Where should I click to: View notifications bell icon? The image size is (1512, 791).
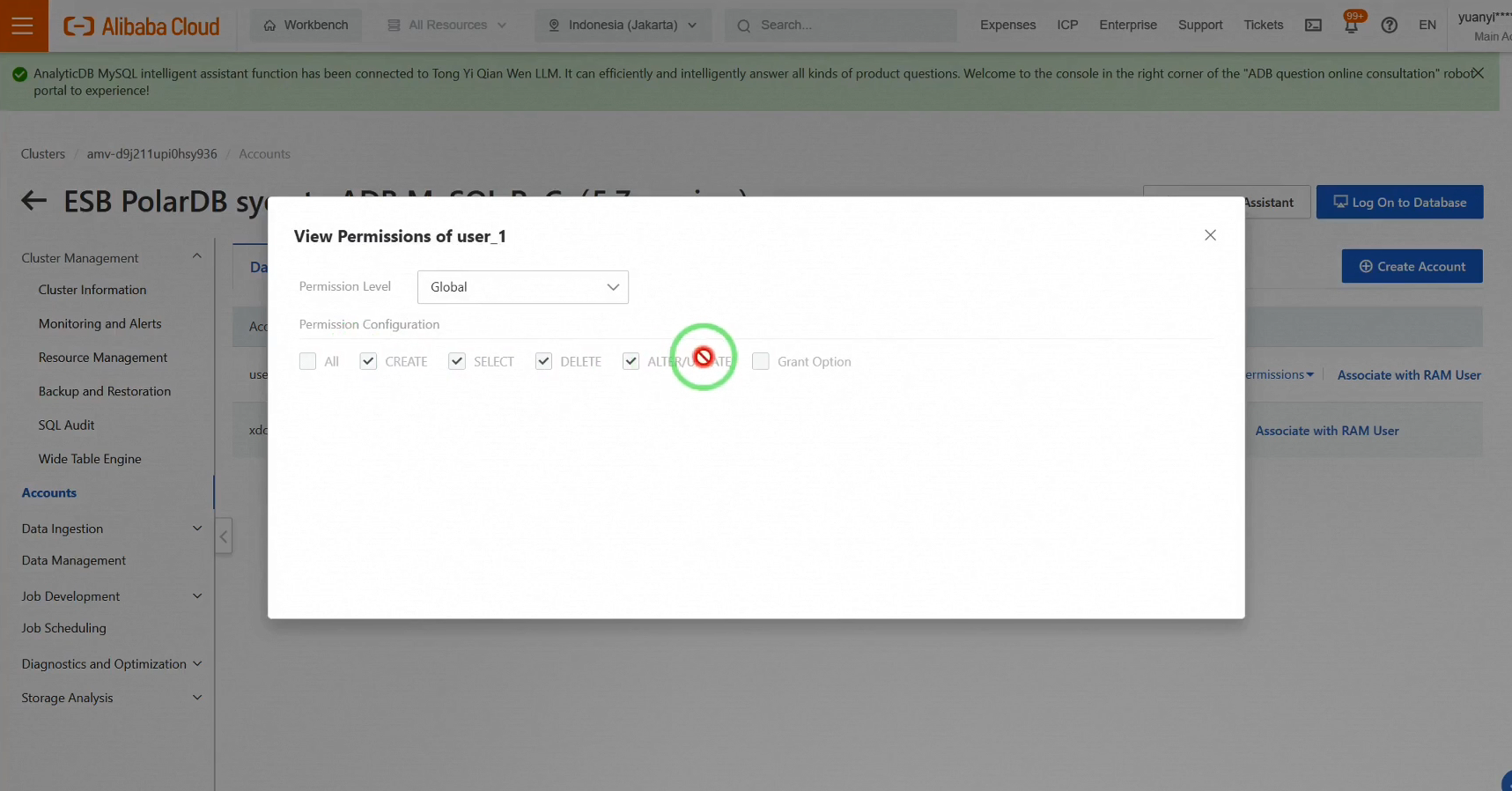pos(1351,26)
